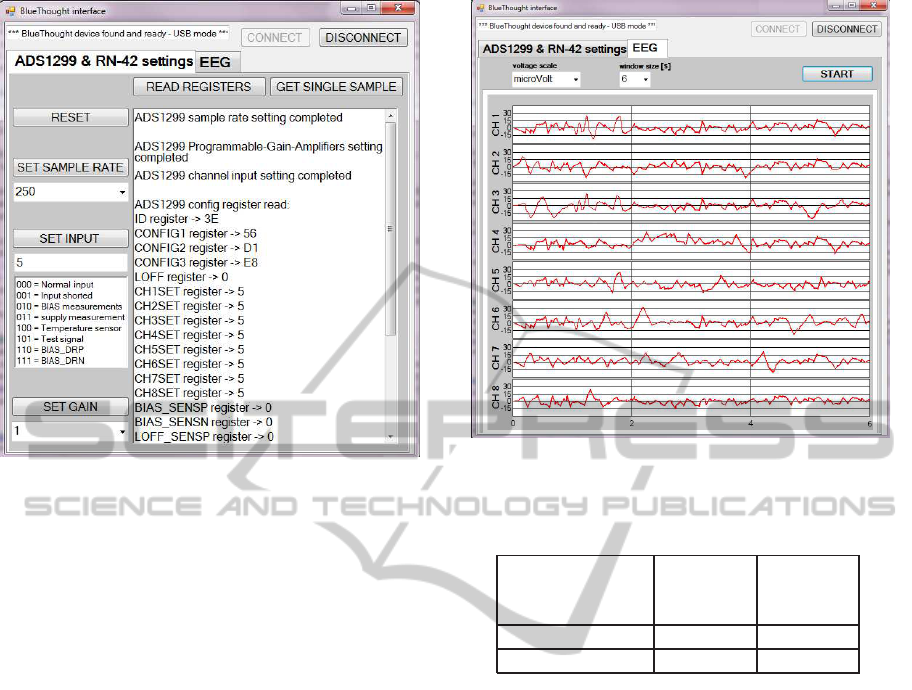Click the input code text field containing 5
Viewport: 912px width, 690px height.
click(70, 262)
